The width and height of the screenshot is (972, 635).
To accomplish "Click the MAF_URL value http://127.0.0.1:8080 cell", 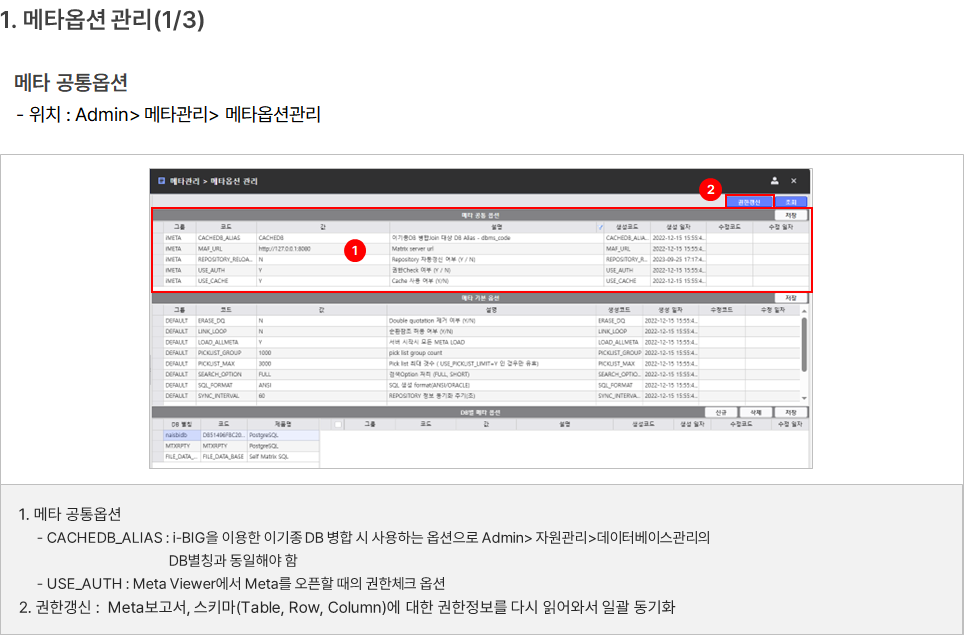I will point(320,249).
